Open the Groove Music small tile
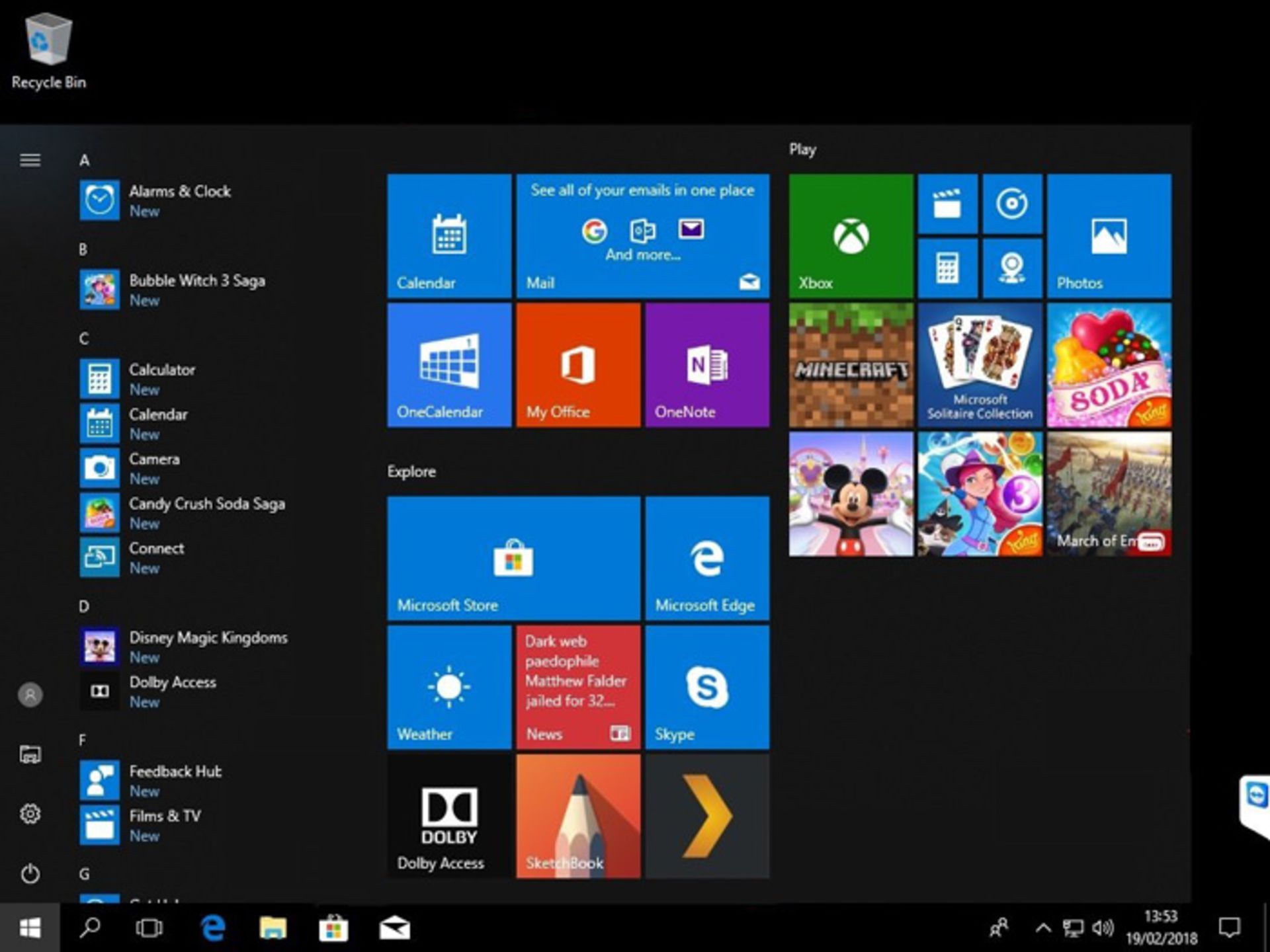Image resolution: width=1270 pixels, height=952 pixels. tap(1012, 204)
